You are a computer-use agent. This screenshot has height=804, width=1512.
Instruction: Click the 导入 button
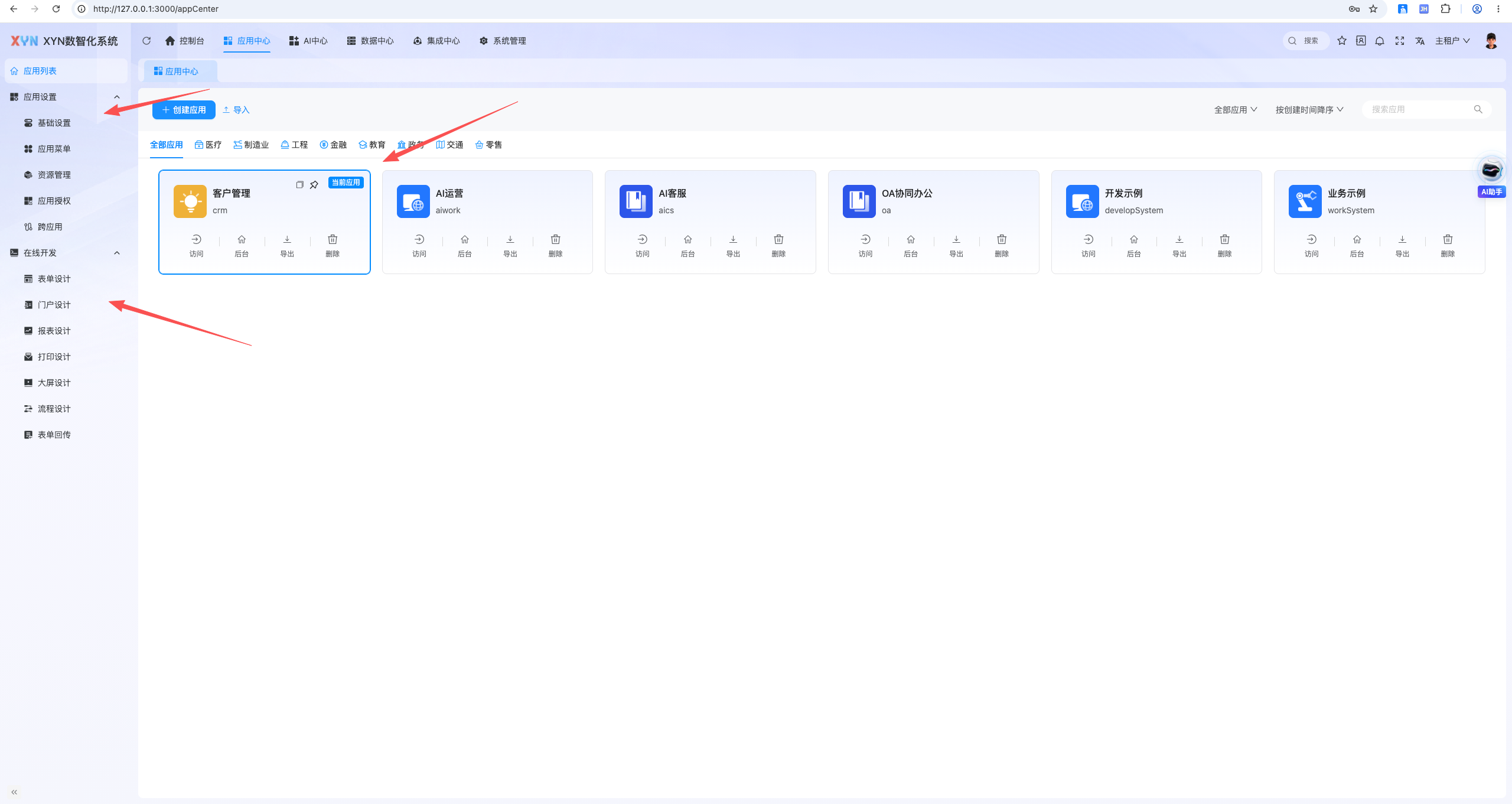[x=236, y=110]
